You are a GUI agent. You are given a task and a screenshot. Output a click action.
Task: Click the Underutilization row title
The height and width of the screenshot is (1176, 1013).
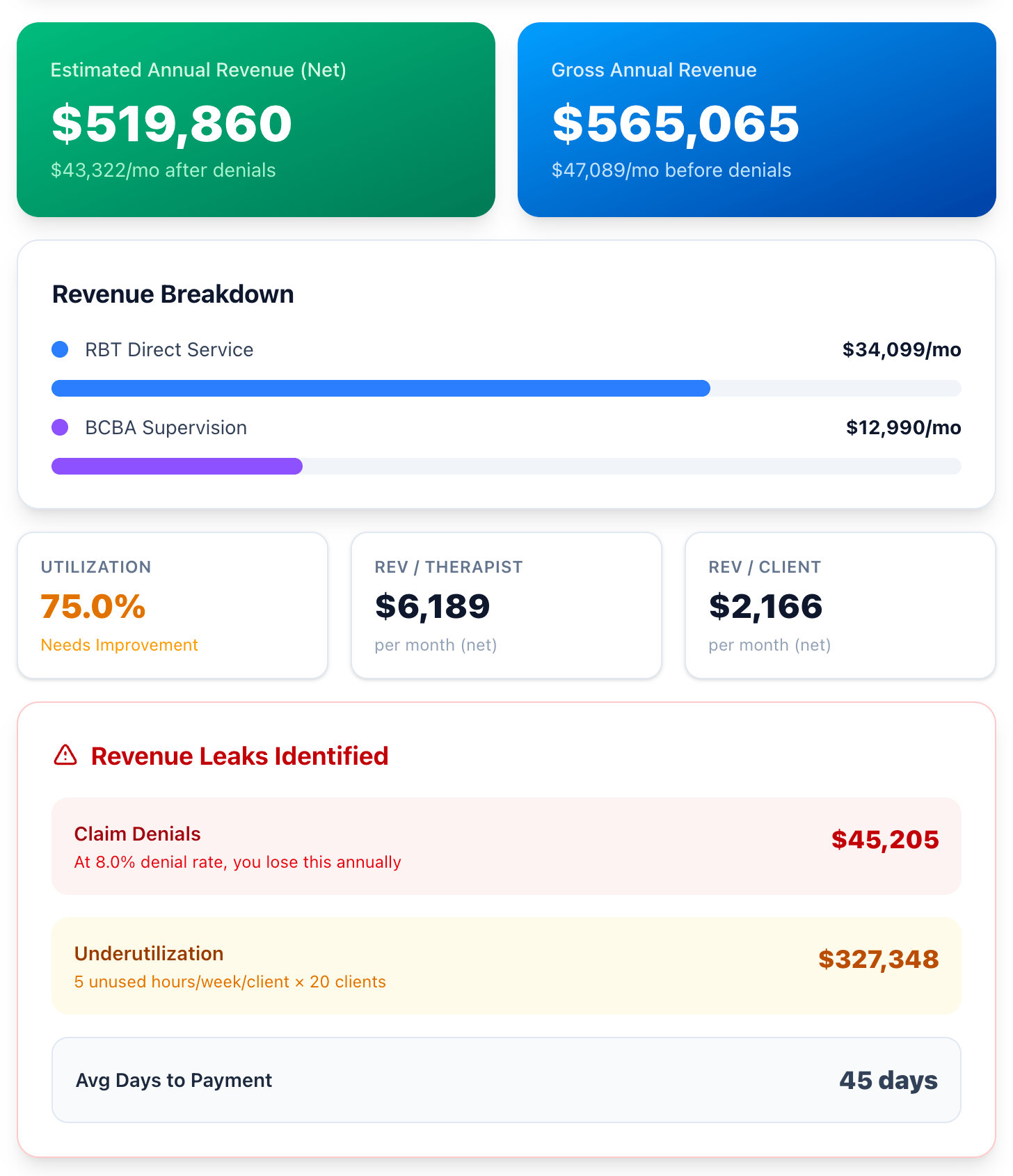click(149, 953)
